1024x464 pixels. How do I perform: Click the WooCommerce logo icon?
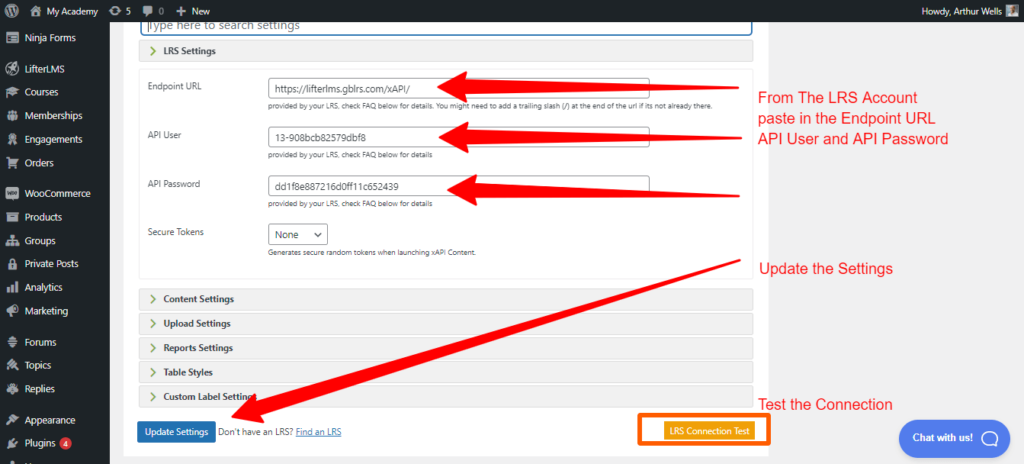(x=12, y=193)
